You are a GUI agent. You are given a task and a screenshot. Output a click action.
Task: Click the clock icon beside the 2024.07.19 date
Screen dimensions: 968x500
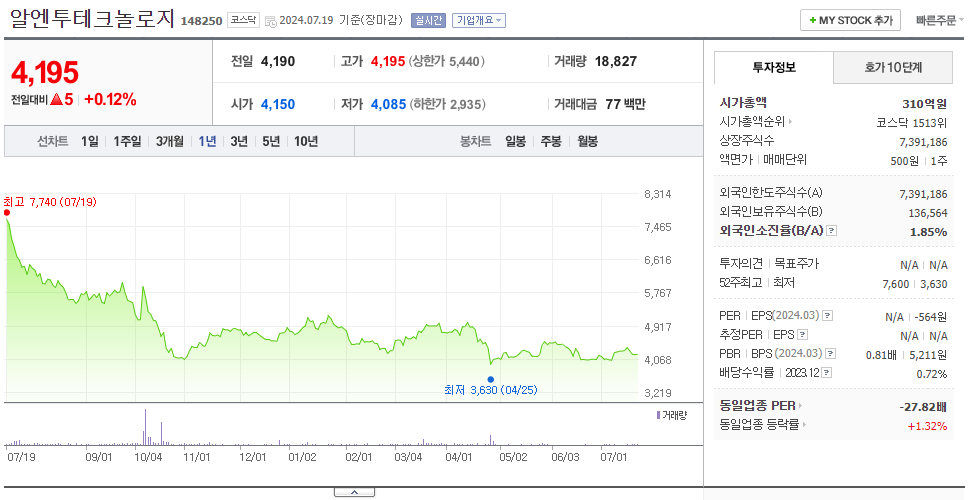click(270, 21)
